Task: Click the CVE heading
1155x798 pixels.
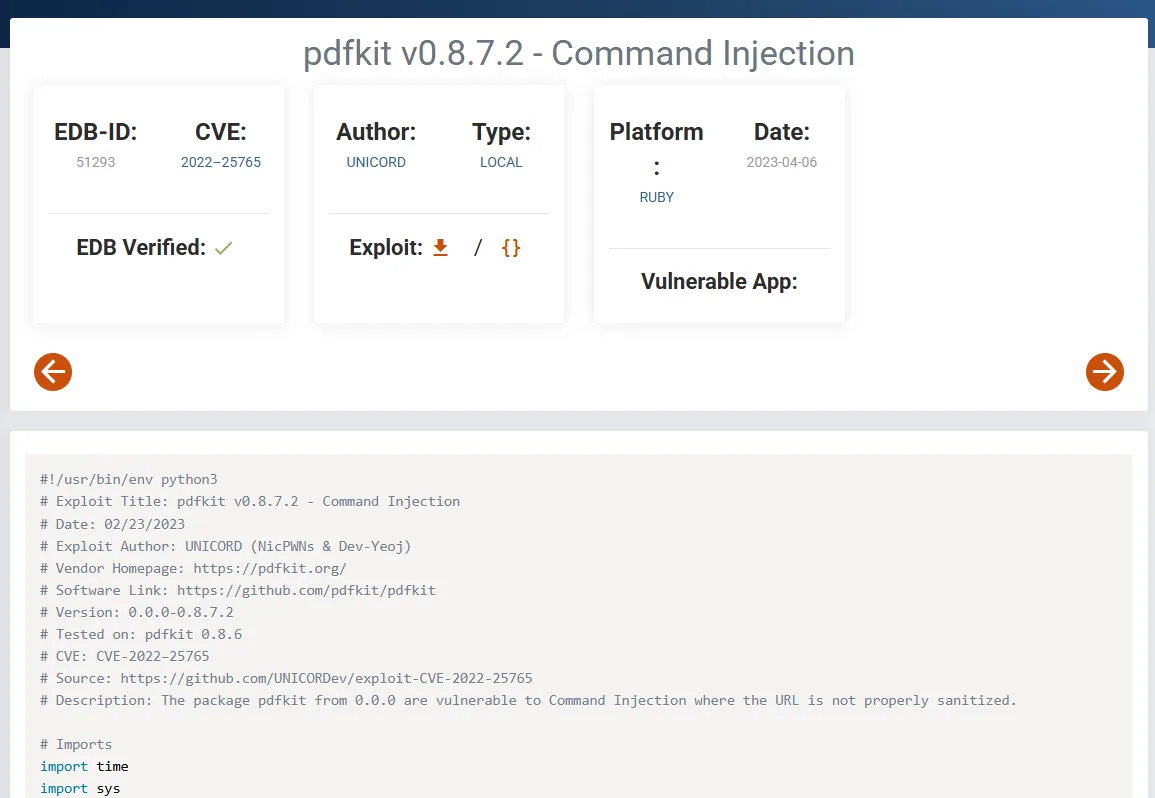Action: coord(221,132)
